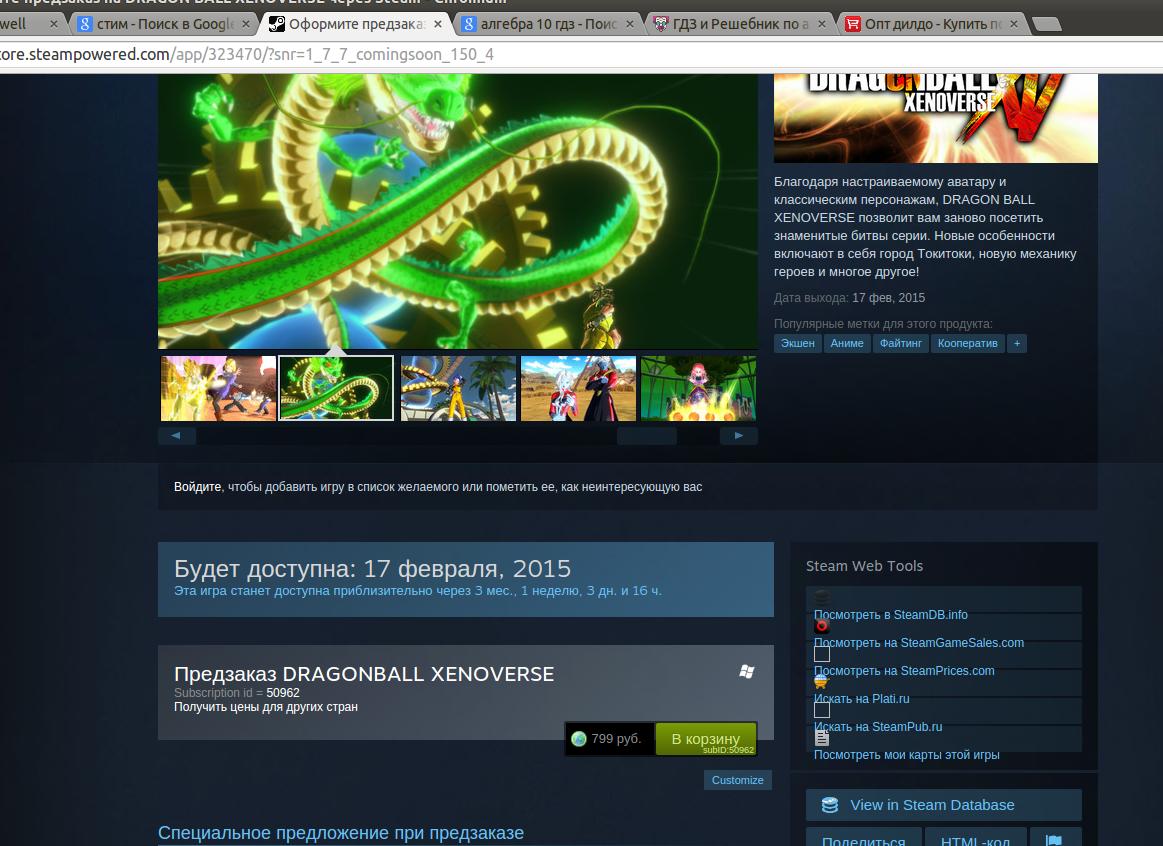Open the first screenshot thumbnail with fighting characters

pos(218,388)
